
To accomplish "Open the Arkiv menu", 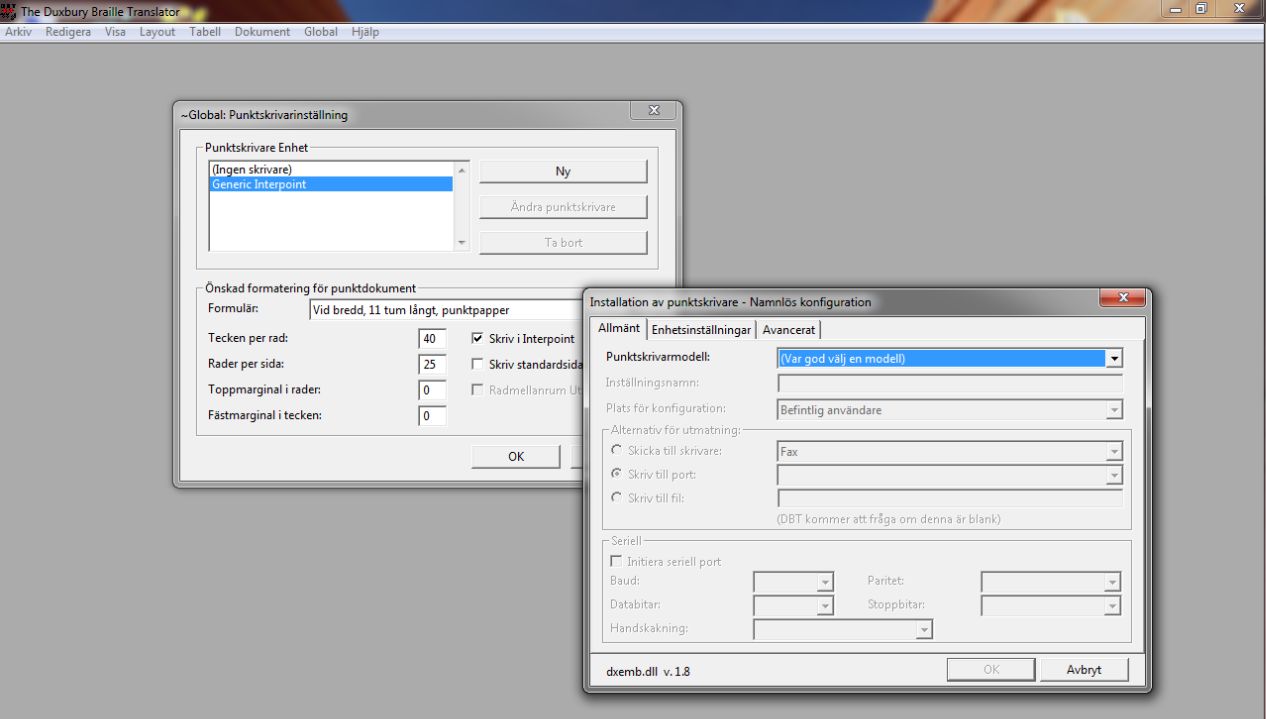I will coord(18,32).
